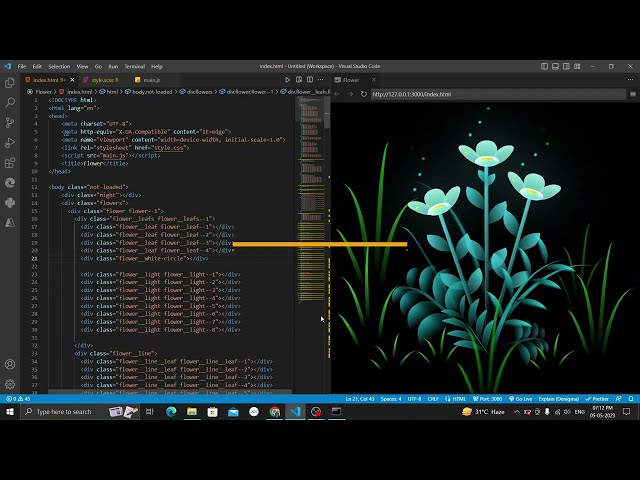Open the Manage gear in activity bar
The width and height of the screenshot is (640, 480).
coord(10,384)
